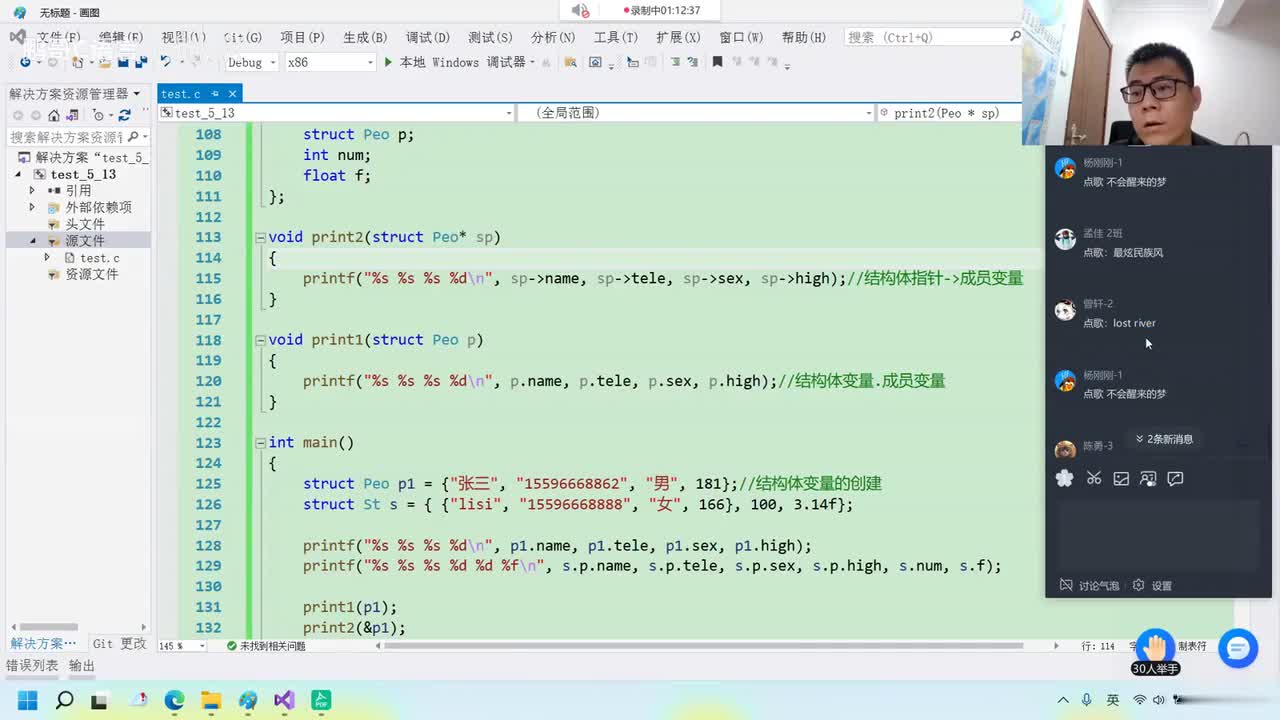Select the 头文件 folder
The height and width of the screenshot is (720, 1280).
[84, 224]
